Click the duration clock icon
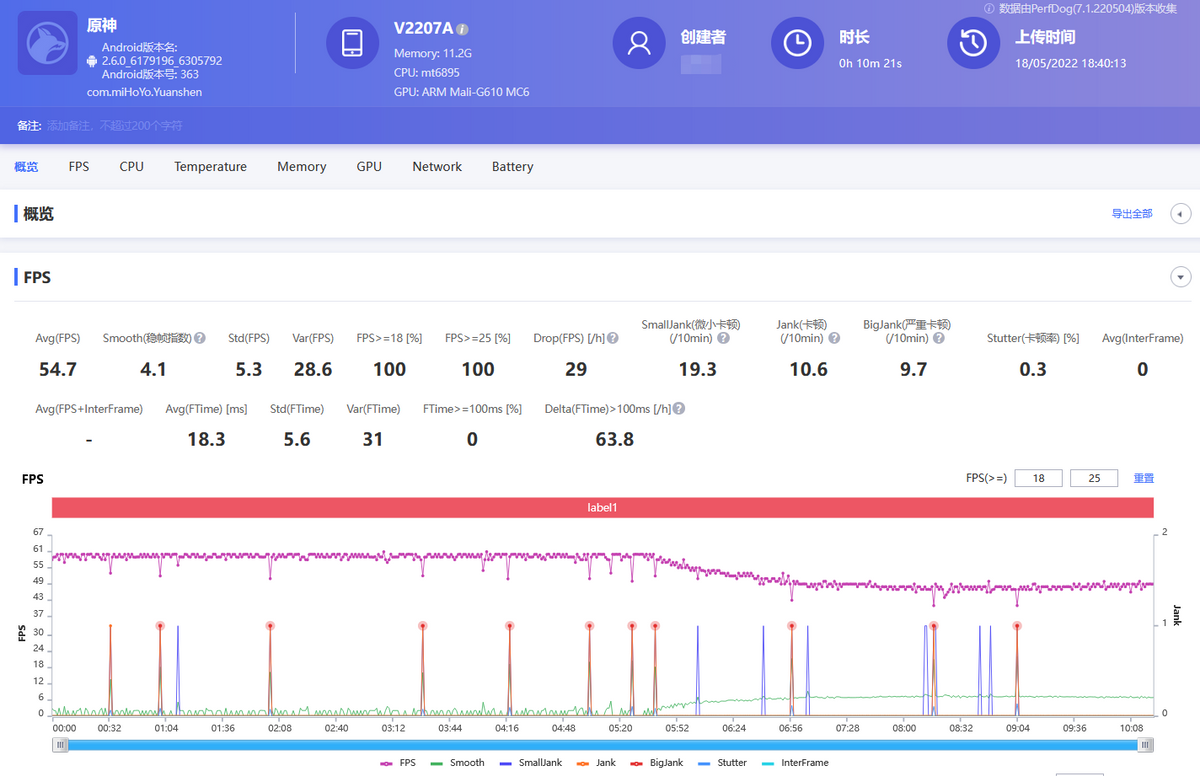The image size is (1200, 776). click(x=797, y=43)
